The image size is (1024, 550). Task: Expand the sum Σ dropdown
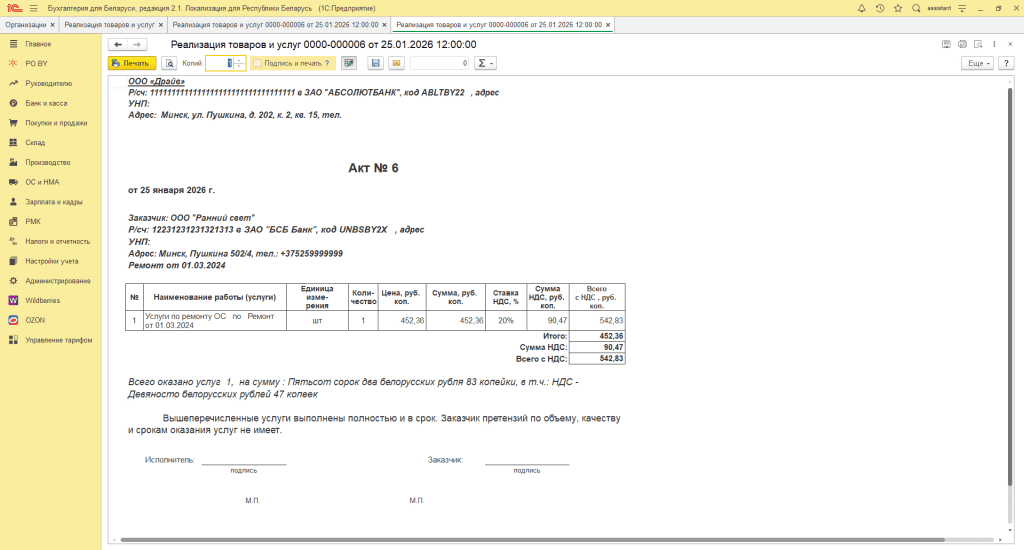tap(485, 63)
